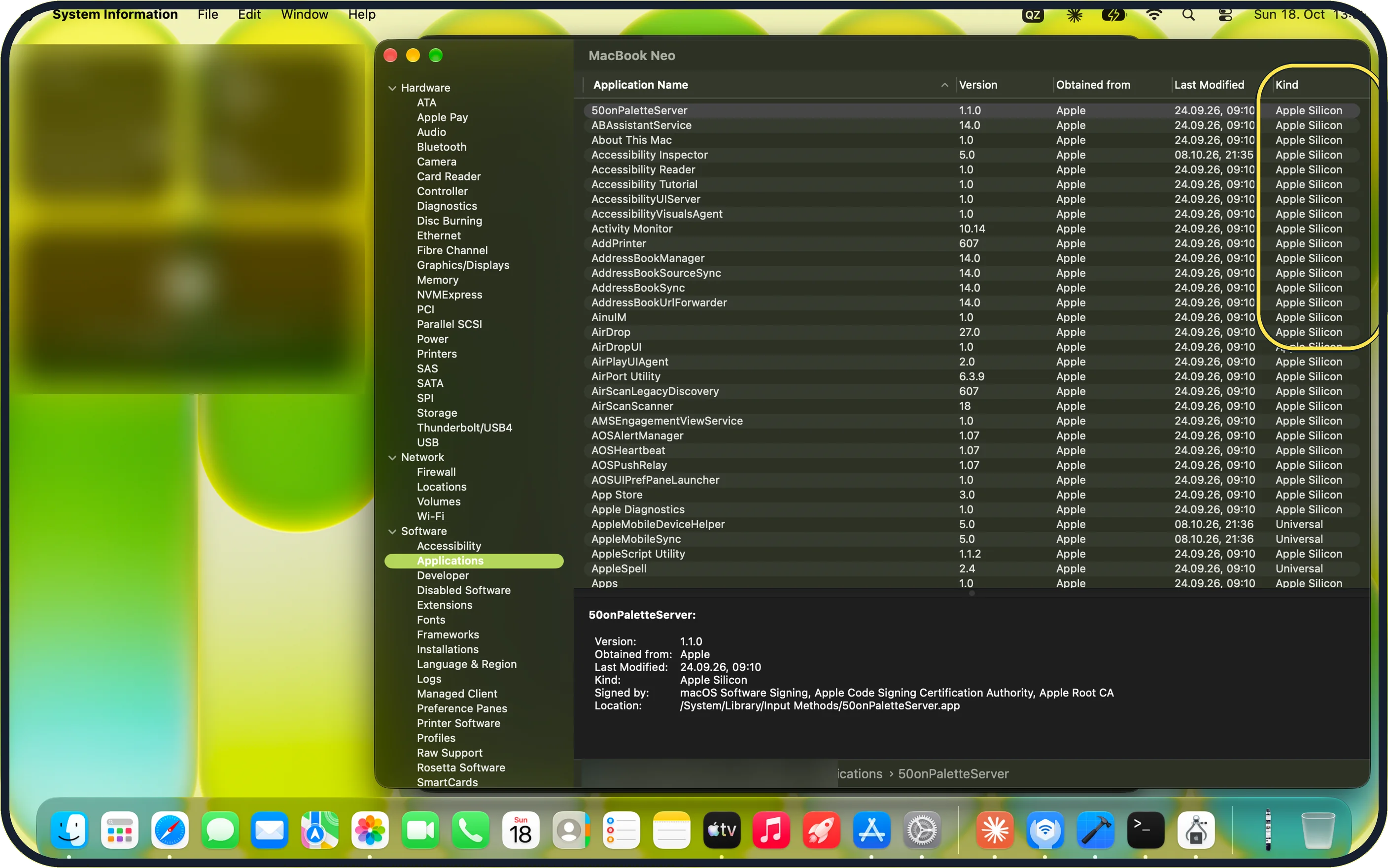Sort by Last Modified column header
Viewport: 1388px width, 868px height.
click(x=1221, y=85)
